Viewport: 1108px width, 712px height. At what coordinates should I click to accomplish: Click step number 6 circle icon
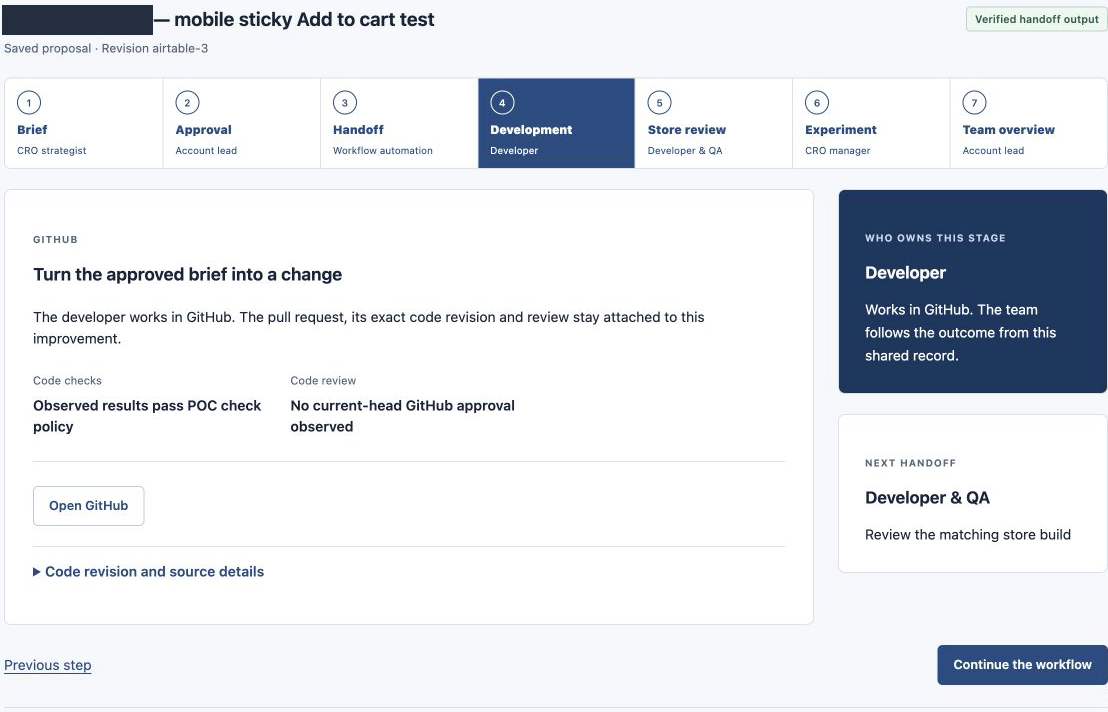tap(817, 102)
